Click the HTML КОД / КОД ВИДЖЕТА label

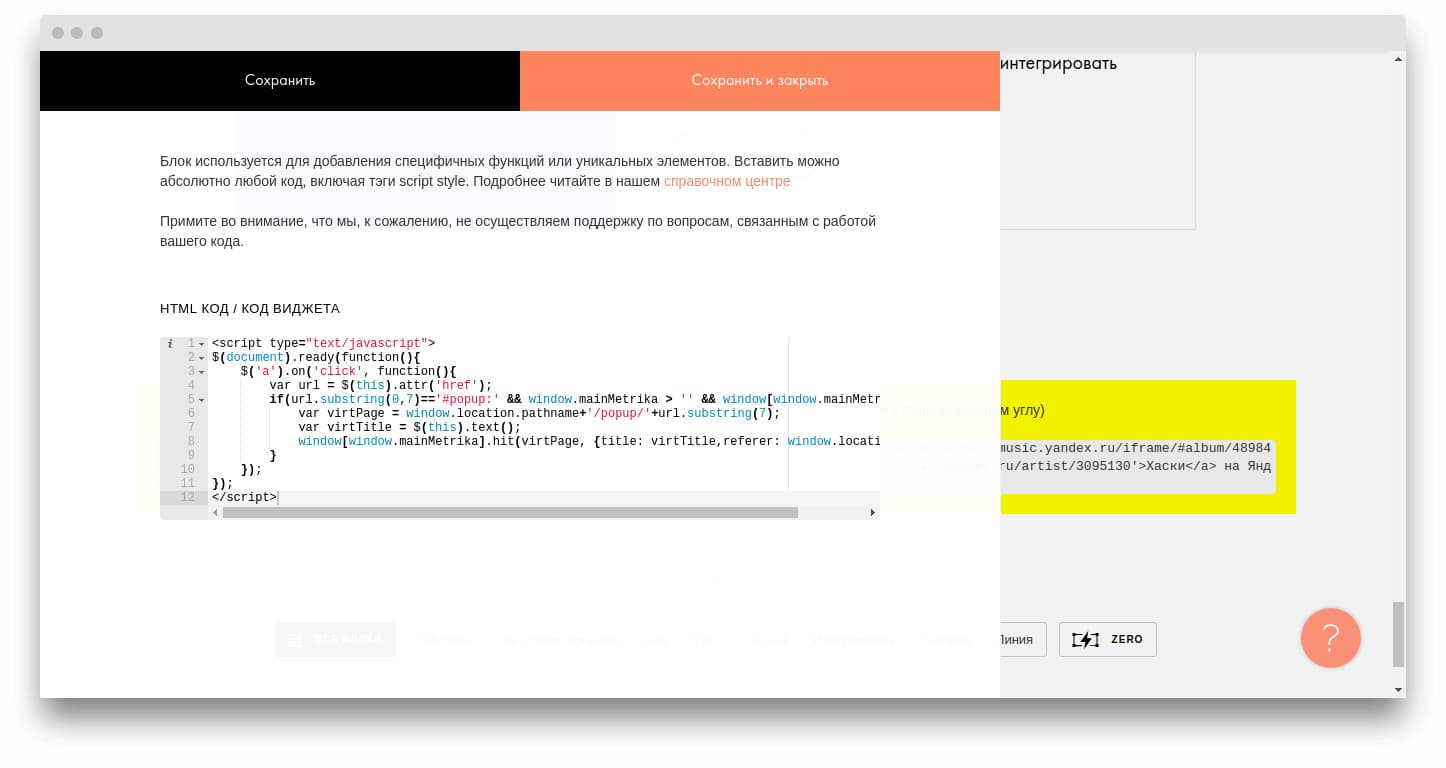tap(250, 308)
